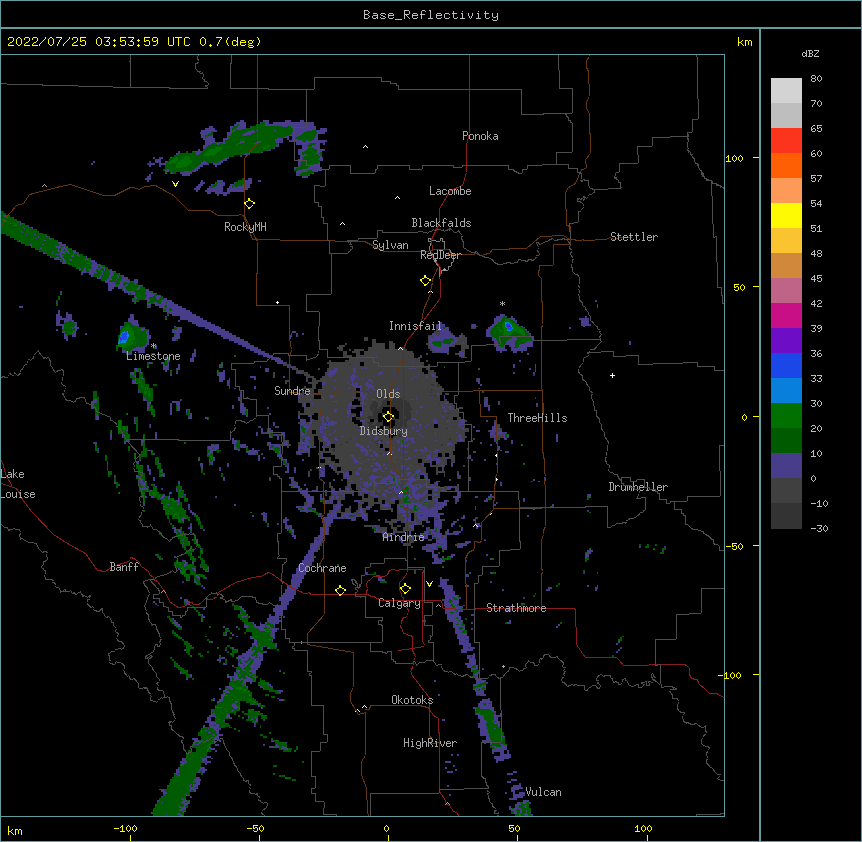Click the yellow V marker east of Calgary
Viewport: 862px width, 842px height.
[429, 584]
